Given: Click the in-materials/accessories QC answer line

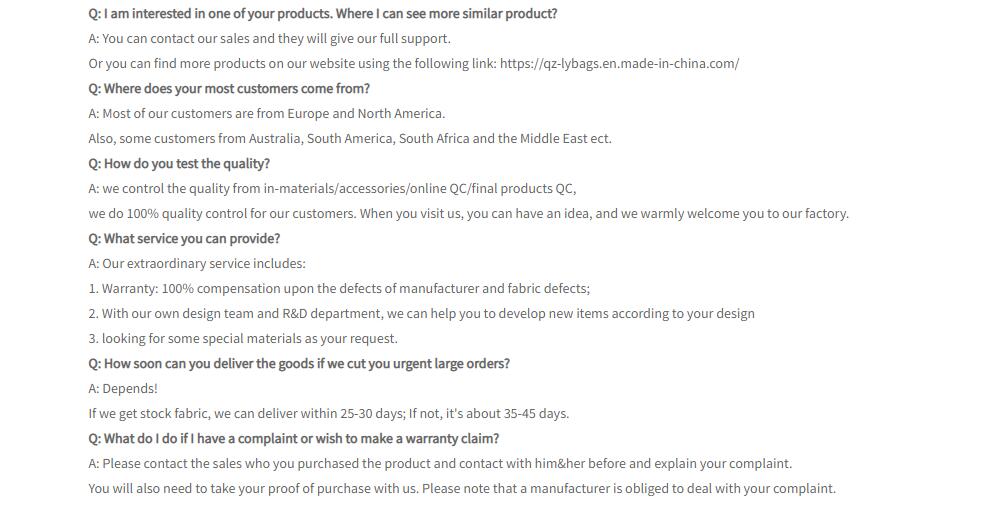Looking at the screenshot, I should 332,189.
